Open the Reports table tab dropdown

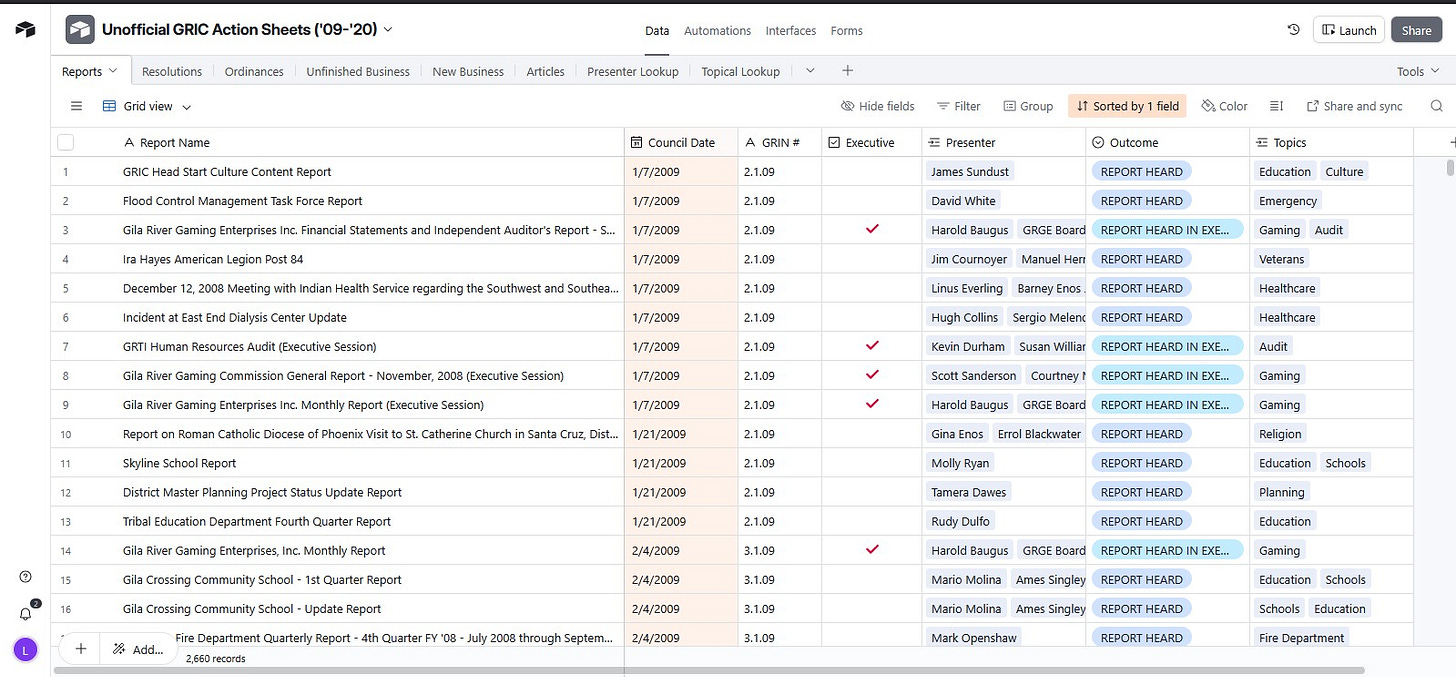pos(113,71)
